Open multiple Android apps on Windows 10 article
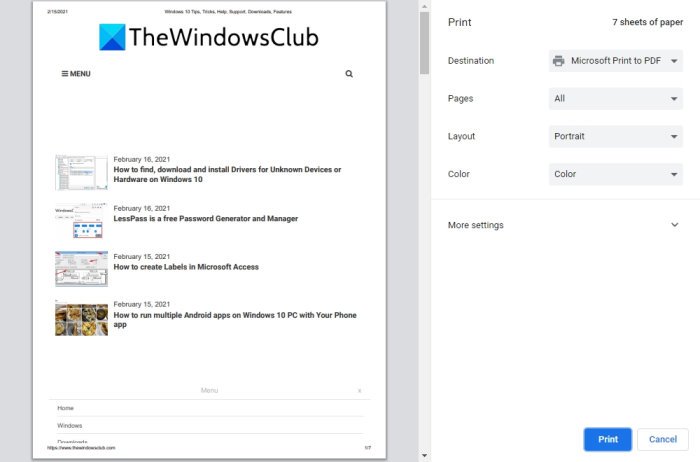 pos(235,320)
